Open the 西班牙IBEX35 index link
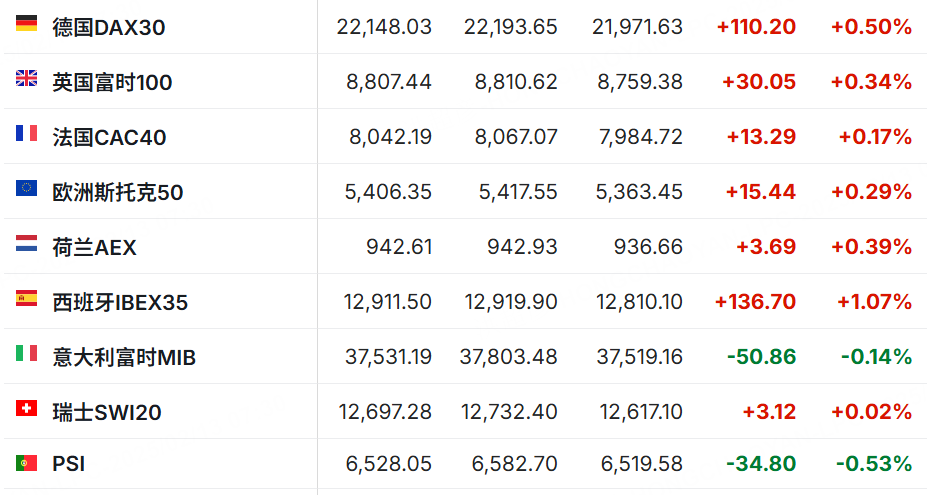The height and width of the screenshot is (495, 927). click(120, 302)
